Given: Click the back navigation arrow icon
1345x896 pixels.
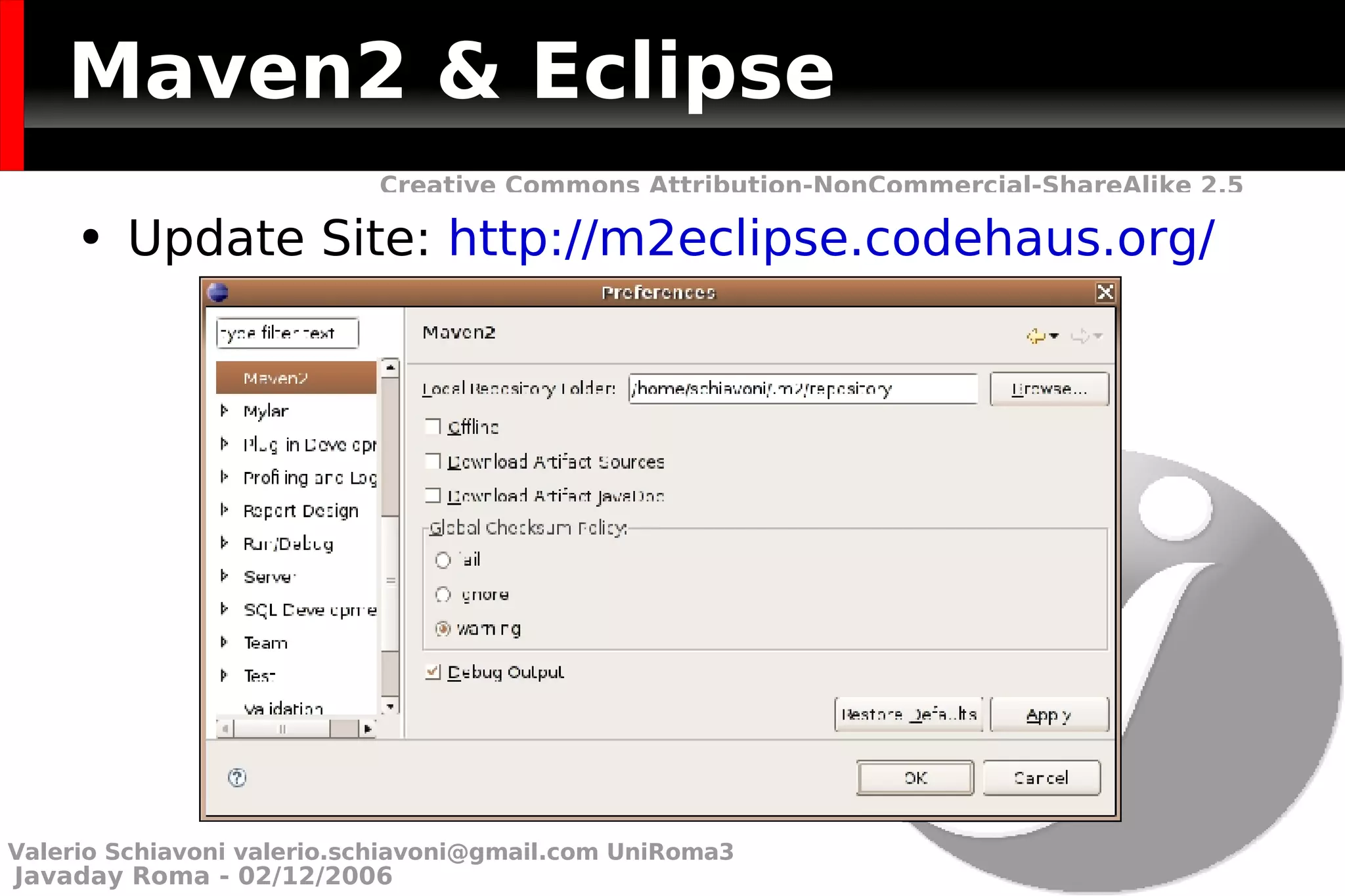Looking at the screenshot, I should (1036, 336).
